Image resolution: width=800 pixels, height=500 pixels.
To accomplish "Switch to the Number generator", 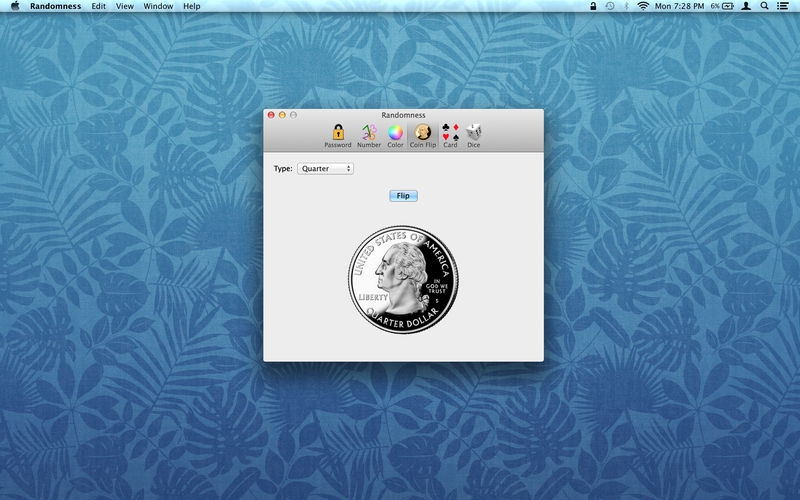I will 369,136.
